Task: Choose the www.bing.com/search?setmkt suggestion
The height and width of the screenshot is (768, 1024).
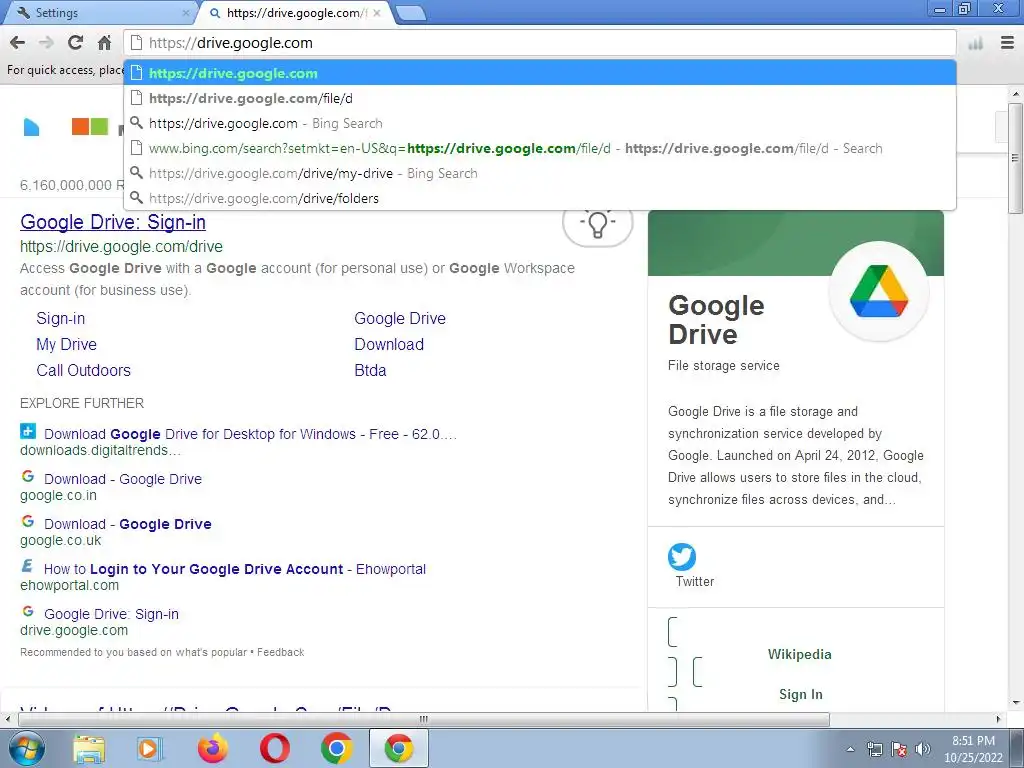Action: click(x=540, y=148)
